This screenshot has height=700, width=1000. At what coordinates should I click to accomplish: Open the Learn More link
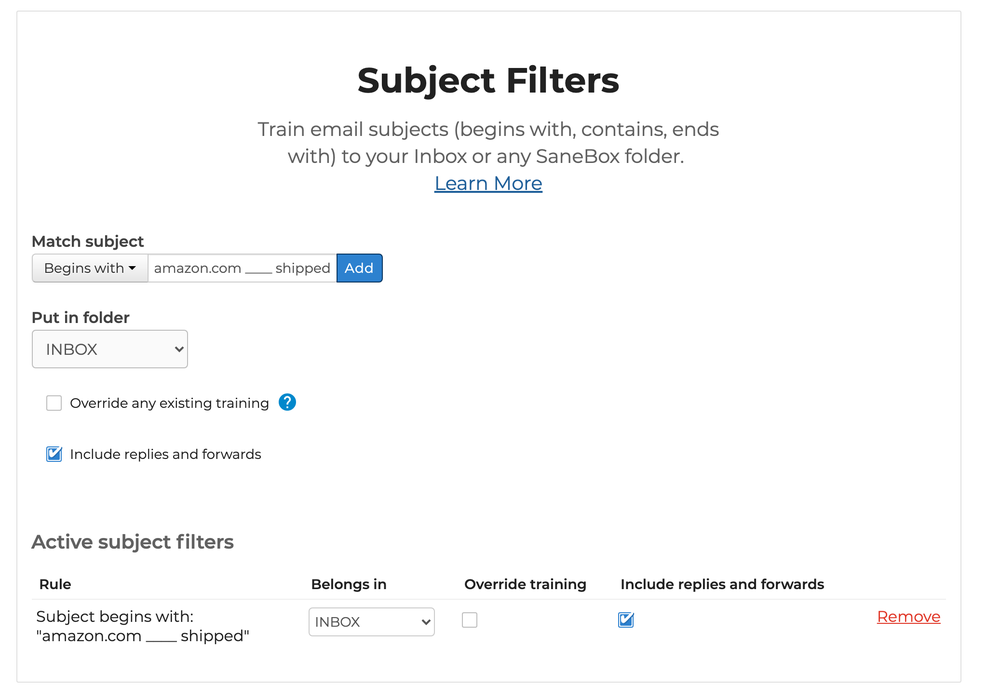click(x=488, y=183)
